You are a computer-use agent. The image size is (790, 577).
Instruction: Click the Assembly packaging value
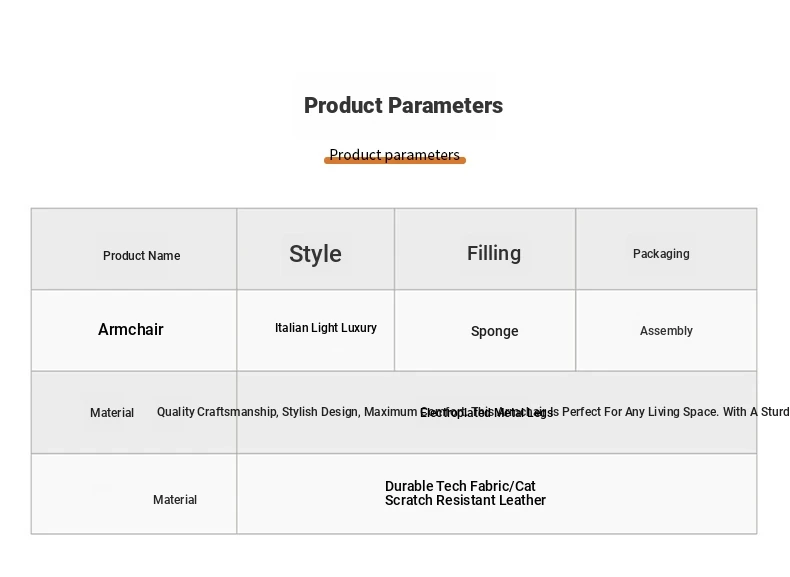coord(666,331)
